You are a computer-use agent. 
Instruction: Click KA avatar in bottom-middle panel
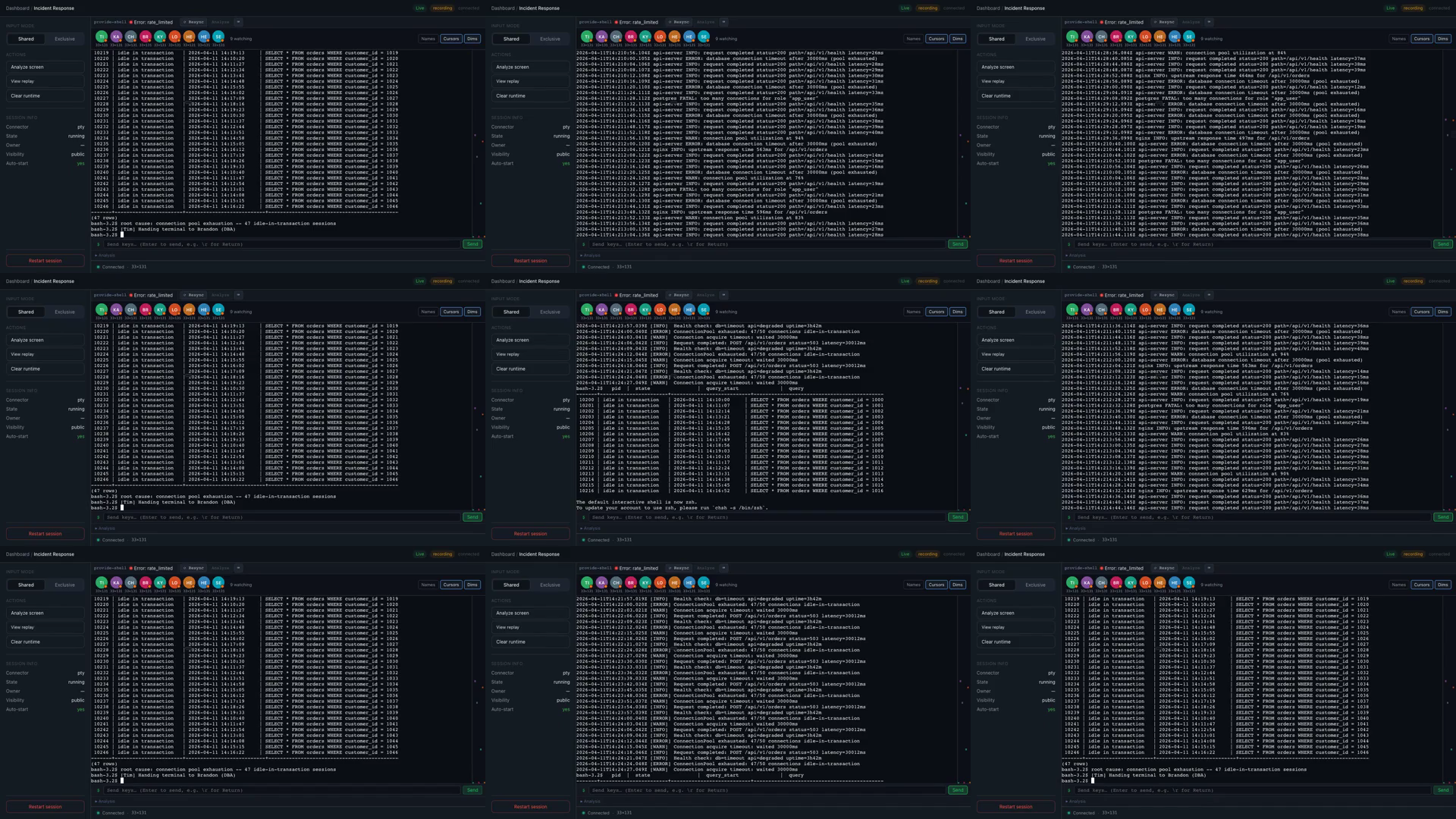point(601,582)
